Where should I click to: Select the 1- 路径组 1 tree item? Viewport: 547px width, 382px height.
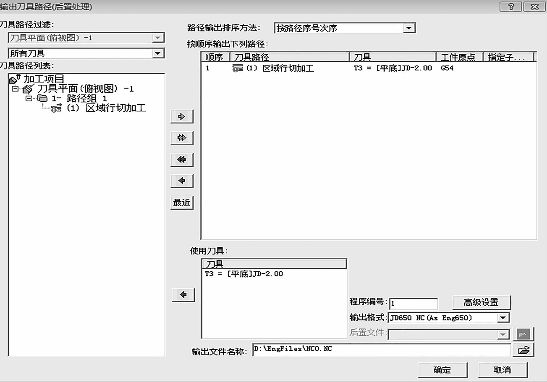pos(79,98)
